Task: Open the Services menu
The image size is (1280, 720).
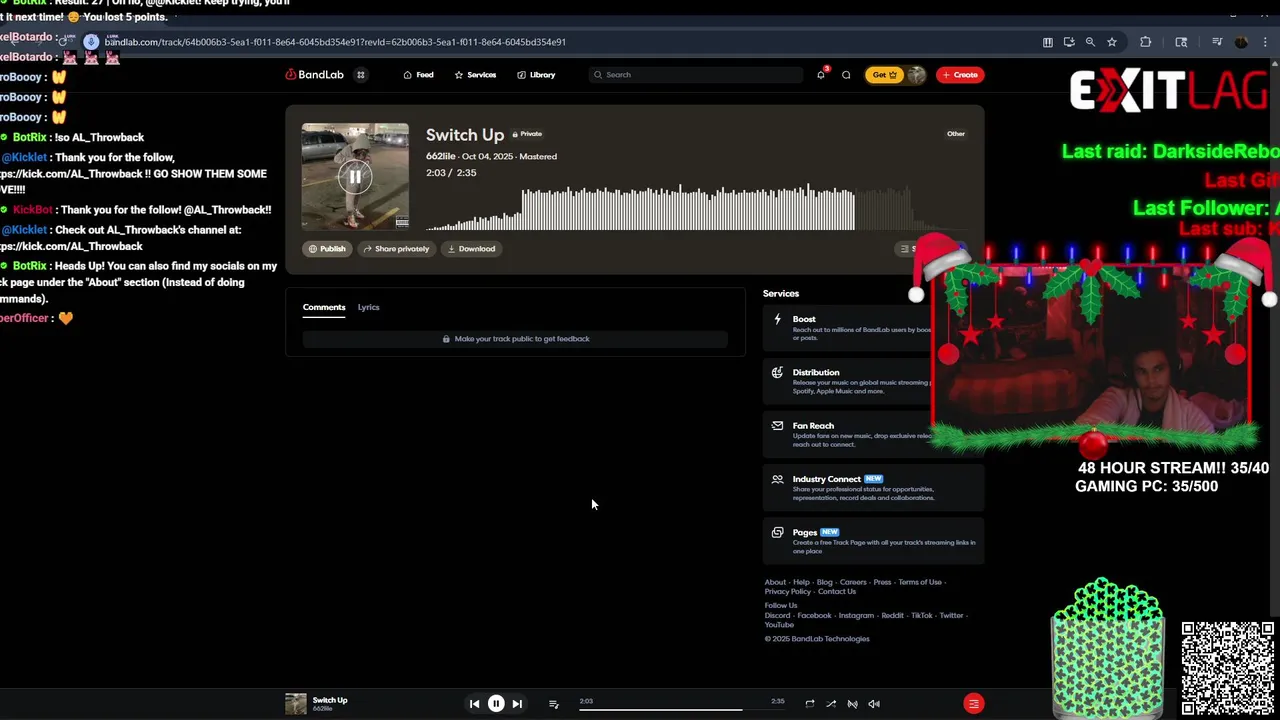Action: click(x=475, y=75)
